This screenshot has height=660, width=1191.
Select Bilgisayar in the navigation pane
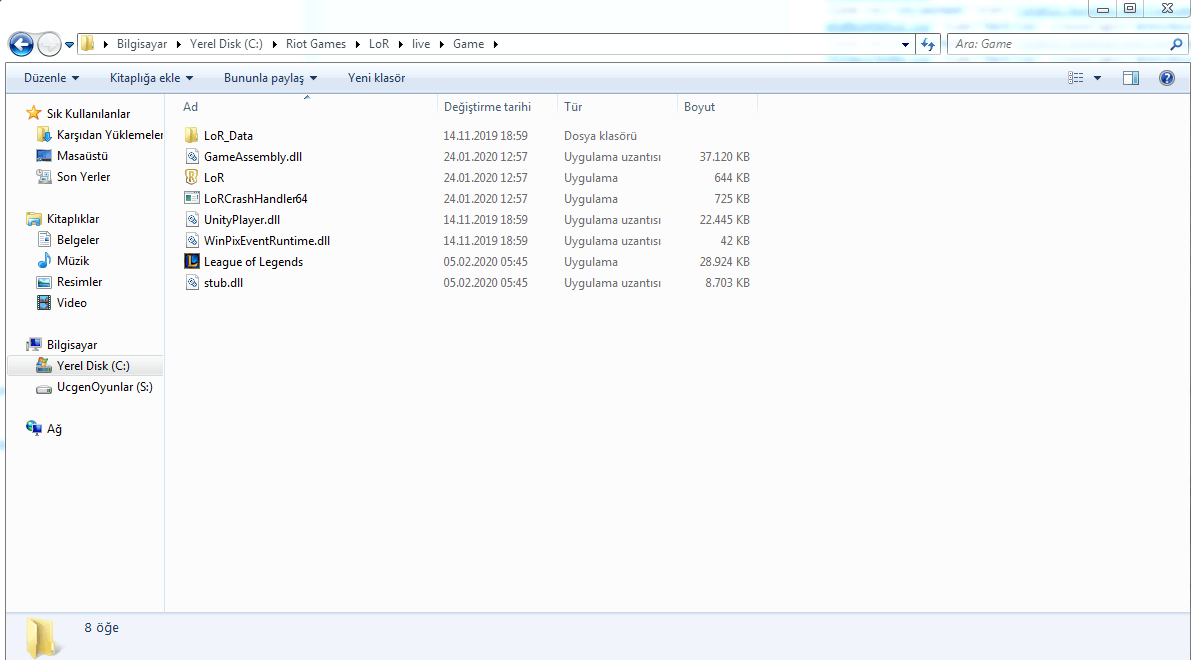point(71,345)
